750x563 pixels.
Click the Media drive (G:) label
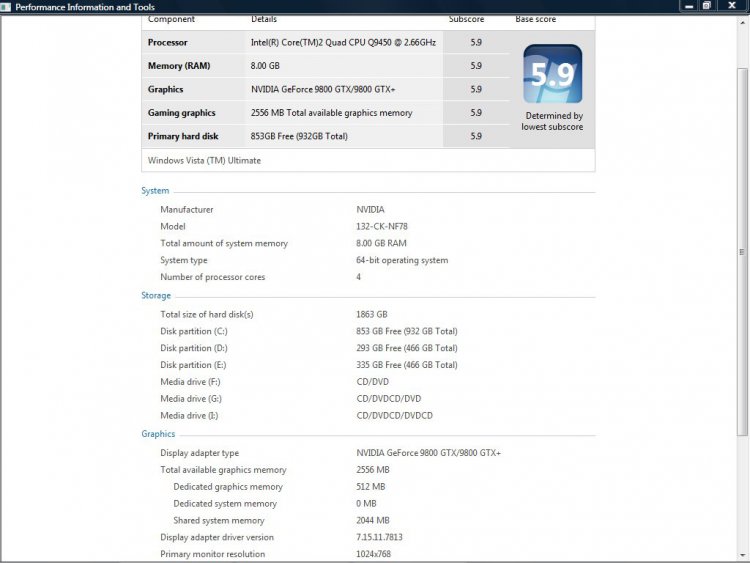(x=191, y=398)
